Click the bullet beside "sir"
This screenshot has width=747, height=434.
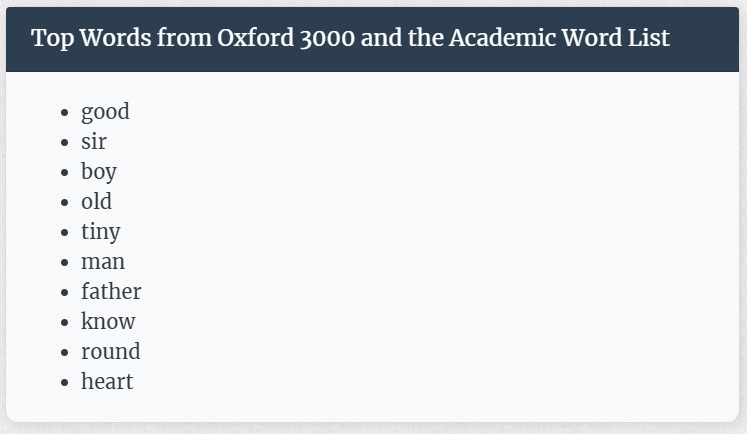(x=65, y=142)
